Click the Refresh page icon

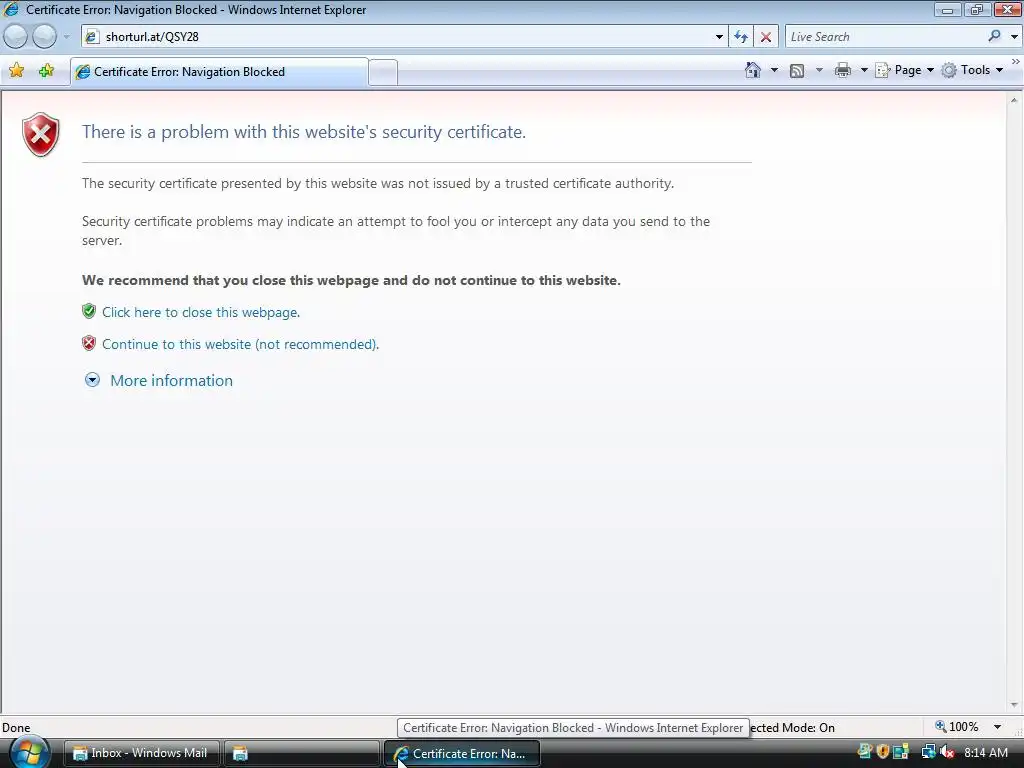coord(741,37)
